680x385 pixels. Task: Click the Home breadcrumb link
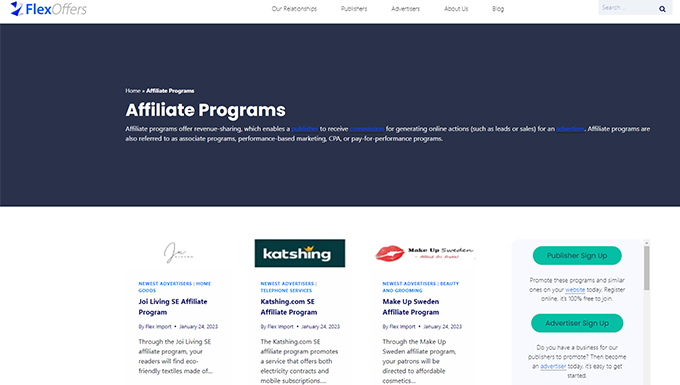[x=133, y=91]
